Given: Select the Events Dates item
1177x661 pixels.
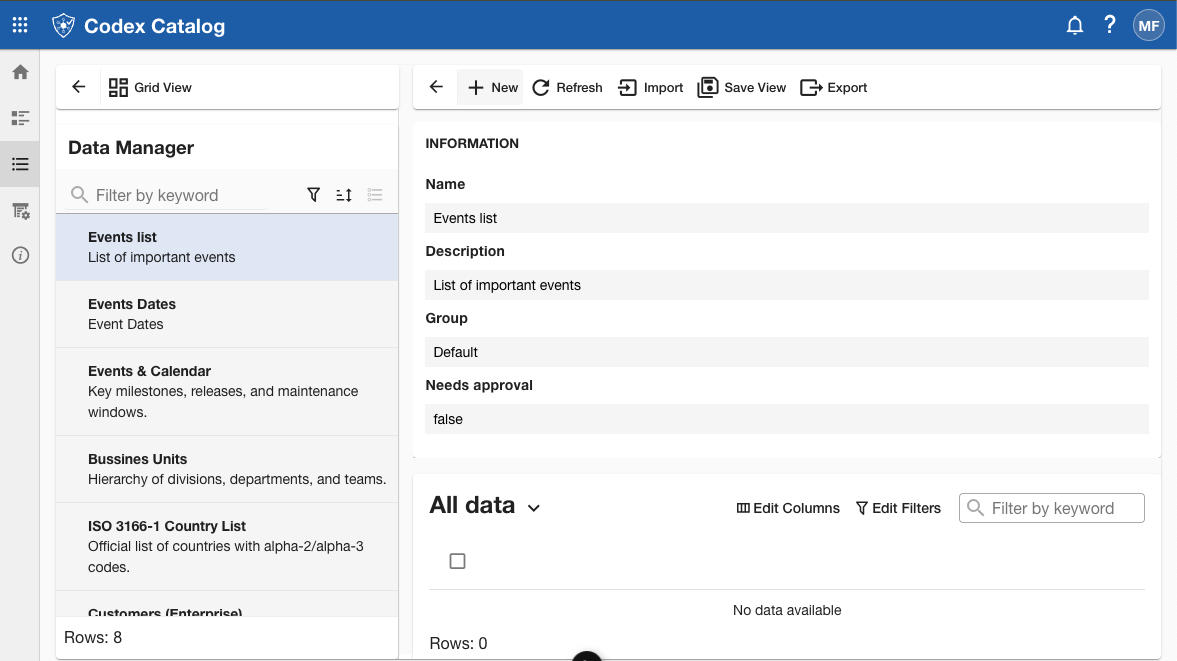Looking at the screenshot, I should click(x=227, y=314).
